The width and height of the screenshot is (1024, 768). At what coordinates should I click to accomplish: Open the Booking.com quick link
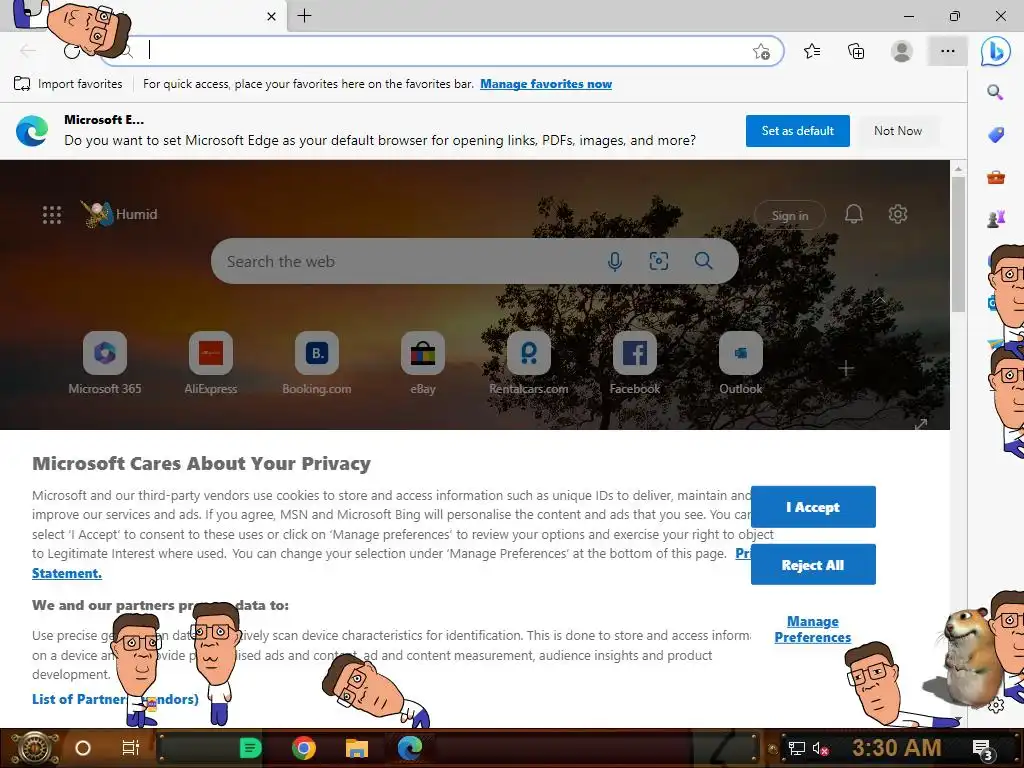tap(317, 363)
